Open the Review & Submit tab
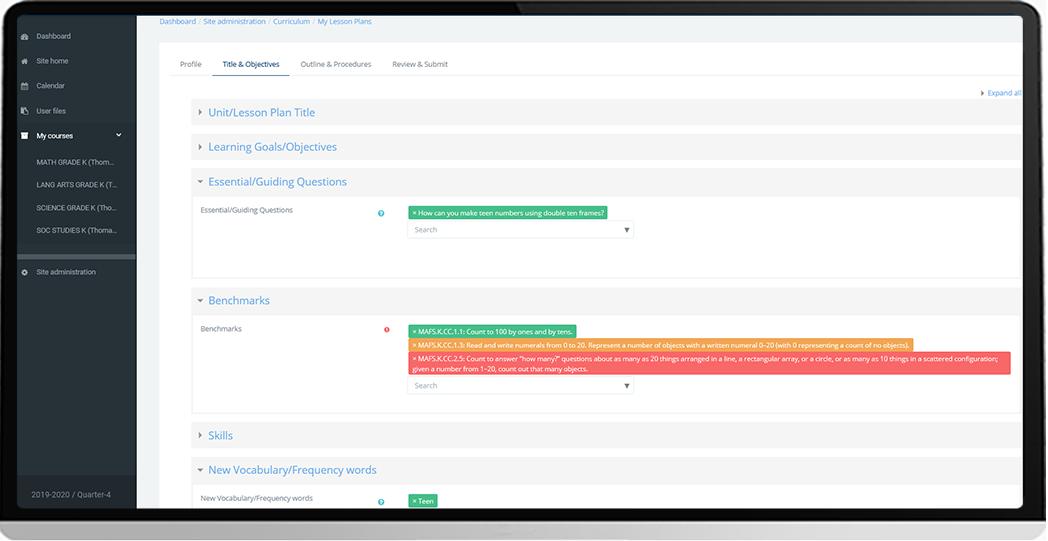Image resolution: width=1048 pixels, height=541 pixels. (x=420, y=64)
